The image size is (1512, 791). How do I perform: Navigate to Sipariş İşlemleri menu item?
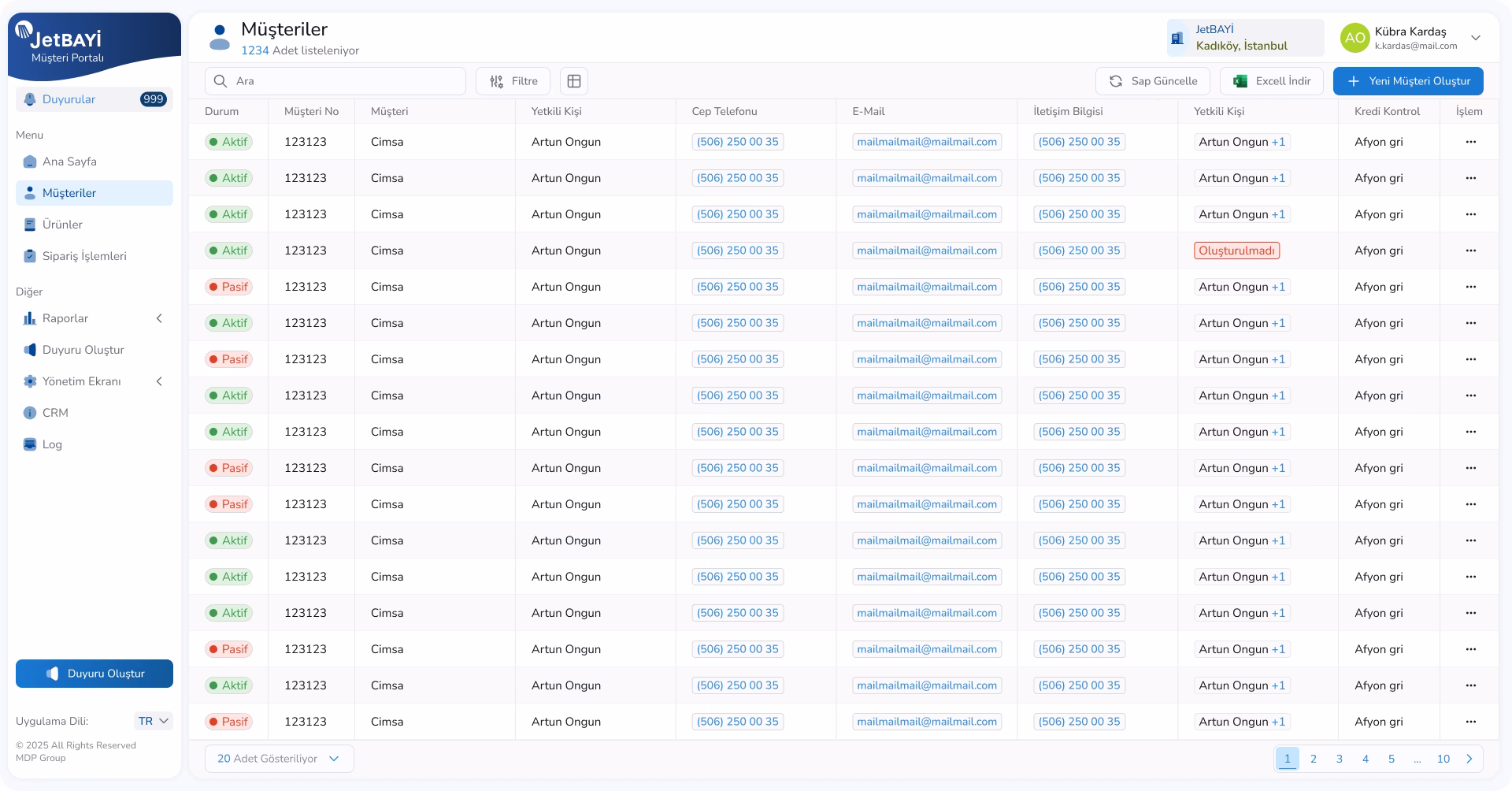click(84, 256)
